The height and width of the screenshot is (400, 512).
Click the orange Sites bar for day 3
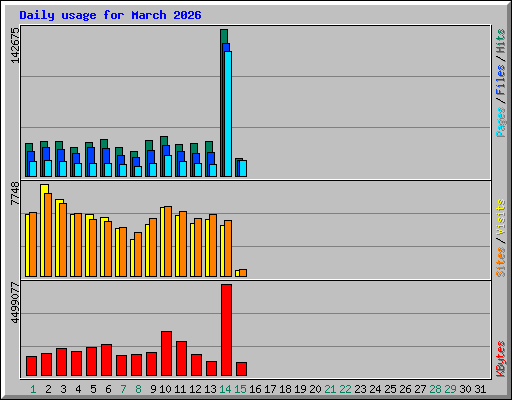tap(63, 240)
